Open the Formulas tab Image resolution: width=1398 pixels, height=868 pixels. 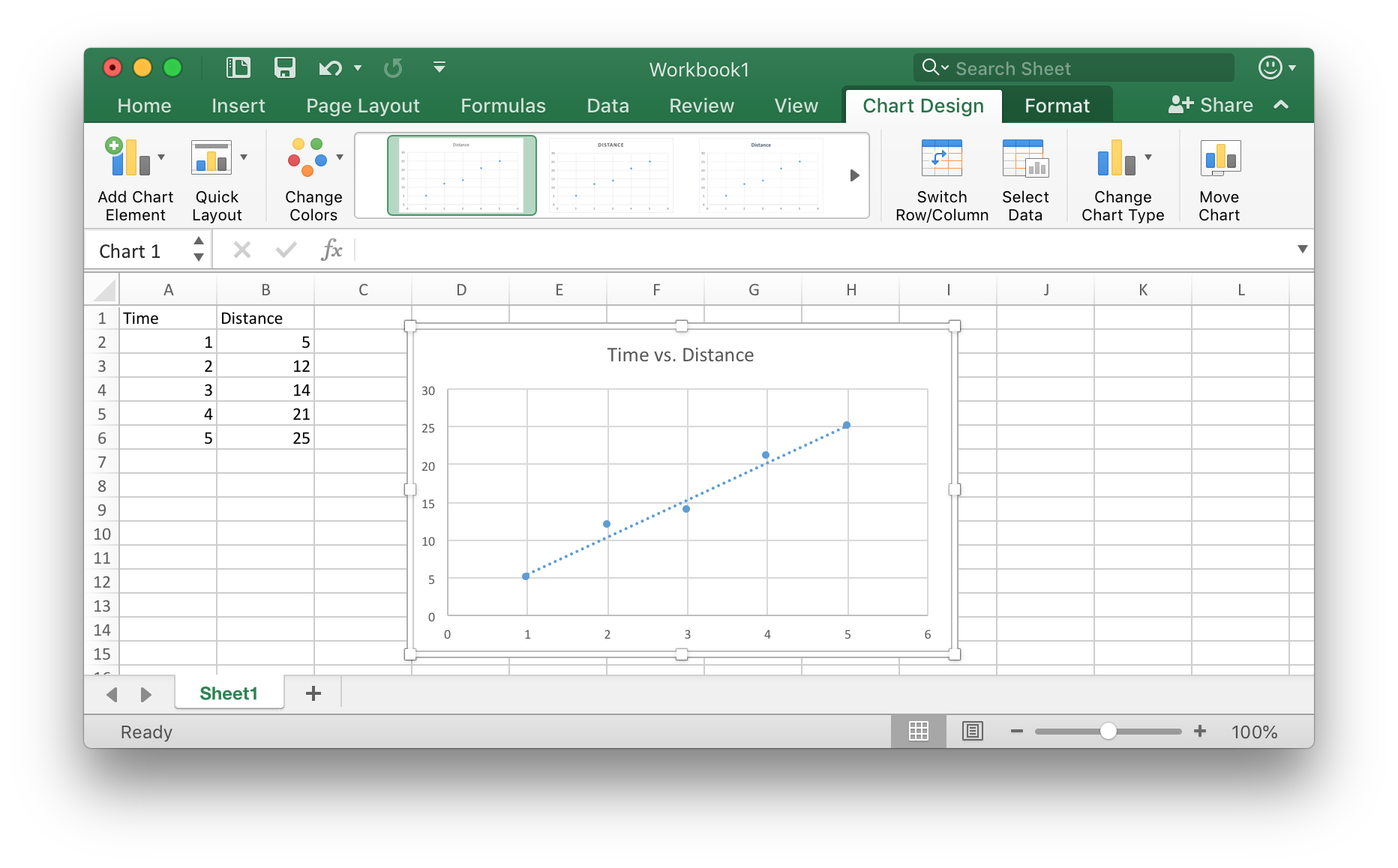coord(503,106)
